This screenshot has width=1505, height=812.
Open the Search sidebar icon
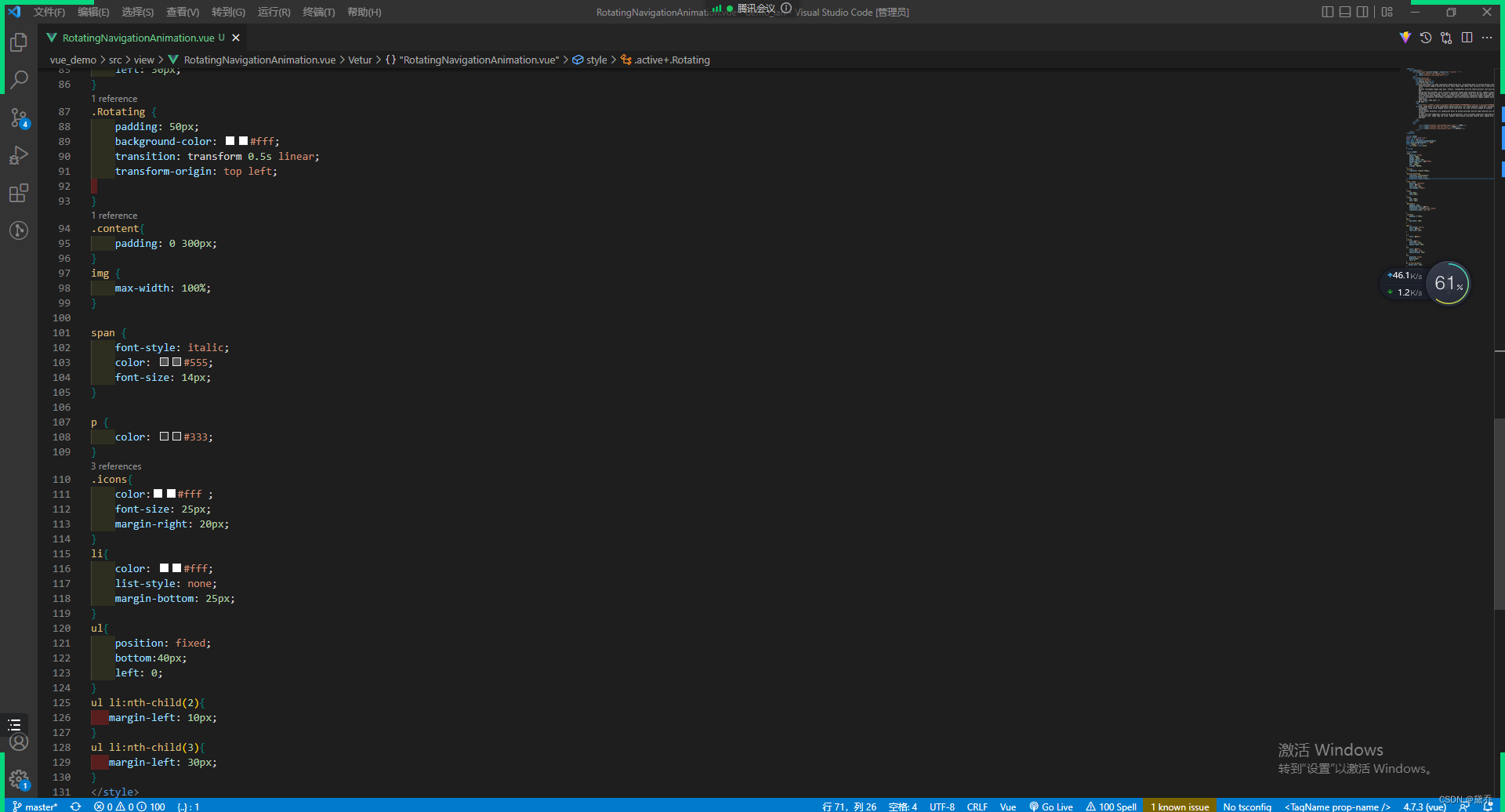[x=19, y=79]
